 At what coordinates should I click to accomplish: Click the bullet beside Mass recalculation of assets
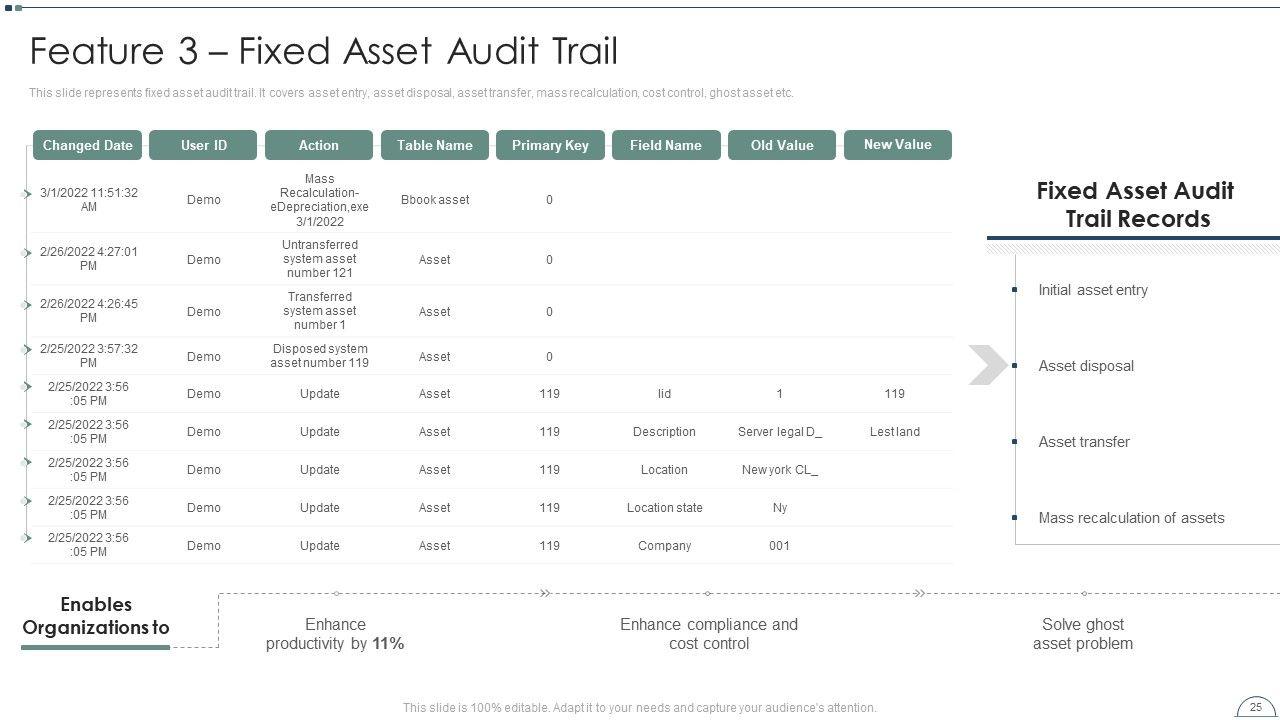[1015, 518]
